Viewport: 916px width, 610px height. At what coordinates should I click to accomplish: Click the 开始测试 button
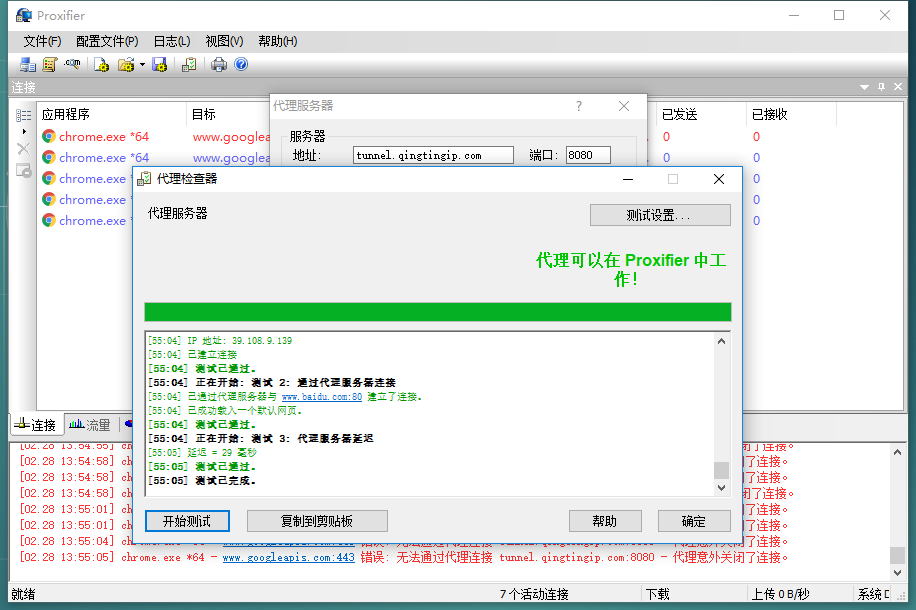coord(187,521)
